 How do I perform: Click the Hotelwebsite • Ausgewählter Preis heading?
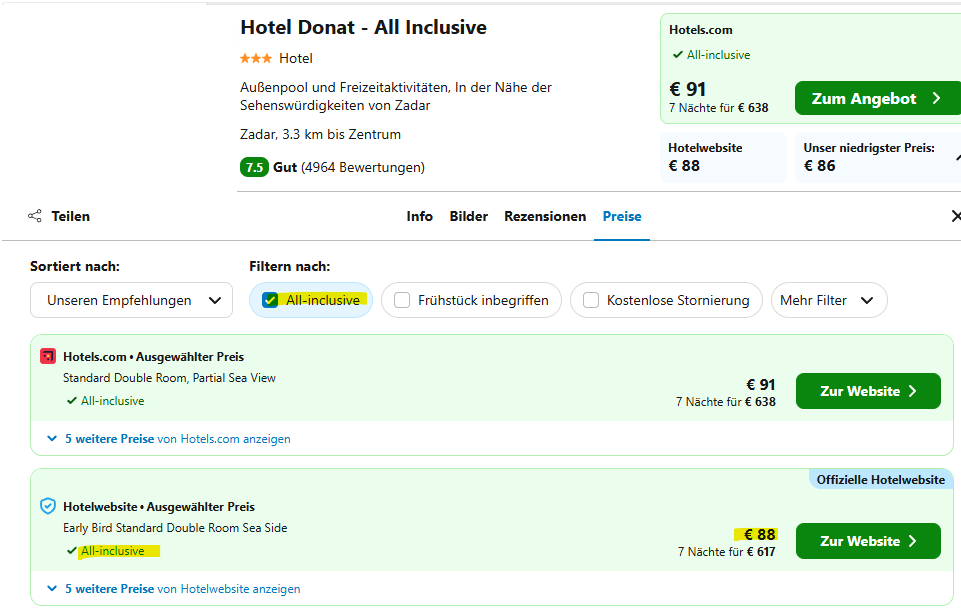pos(159,507)
